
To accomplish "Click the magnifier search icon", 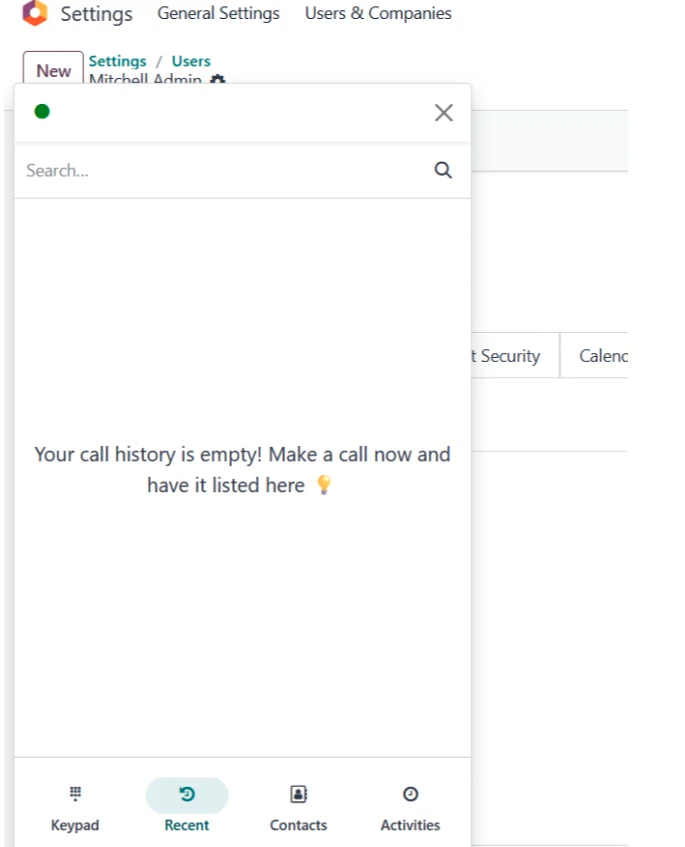I will (x=443, y=170).
